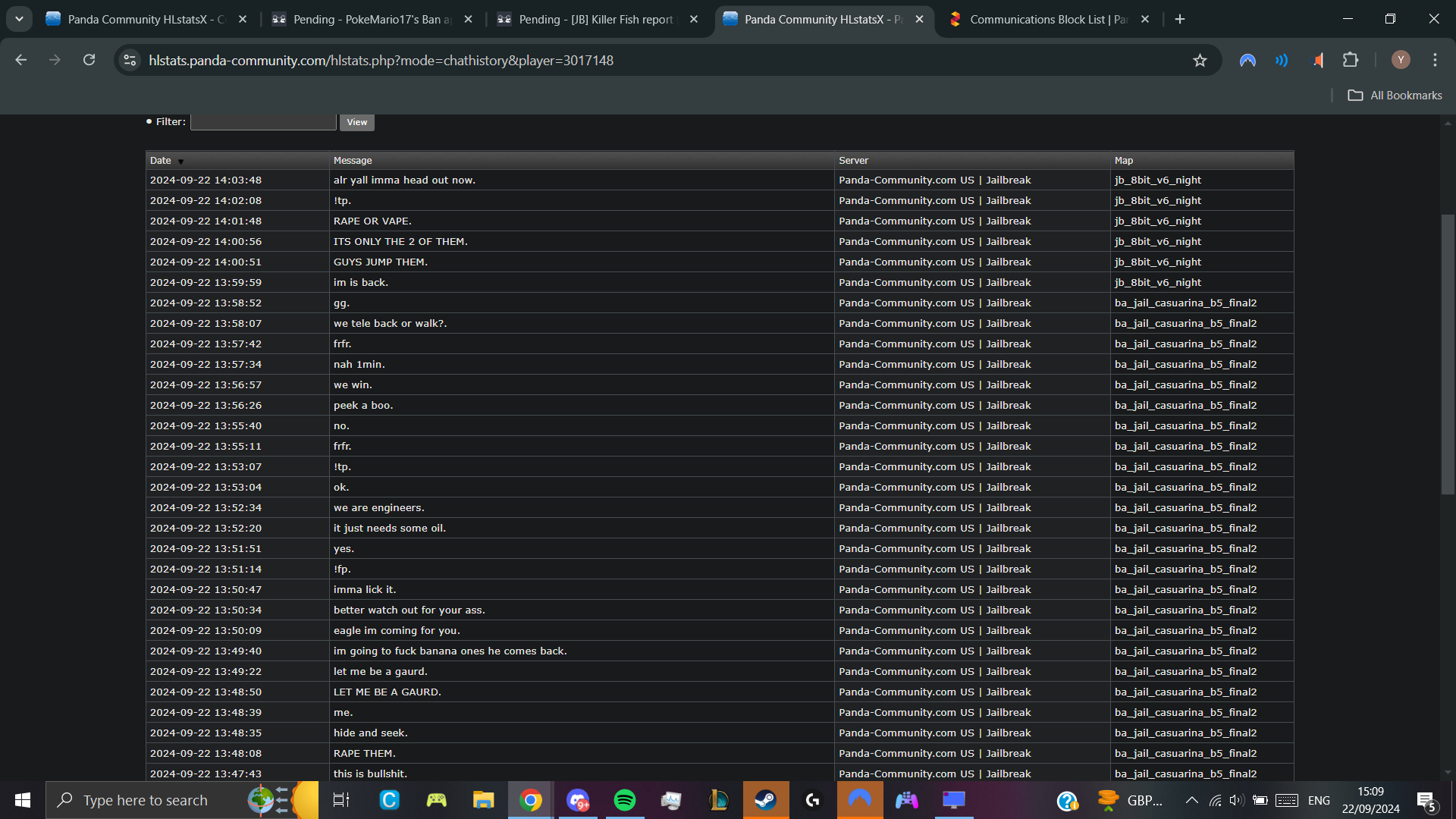
Task: Reload the current page
Action: click(89, 60)
